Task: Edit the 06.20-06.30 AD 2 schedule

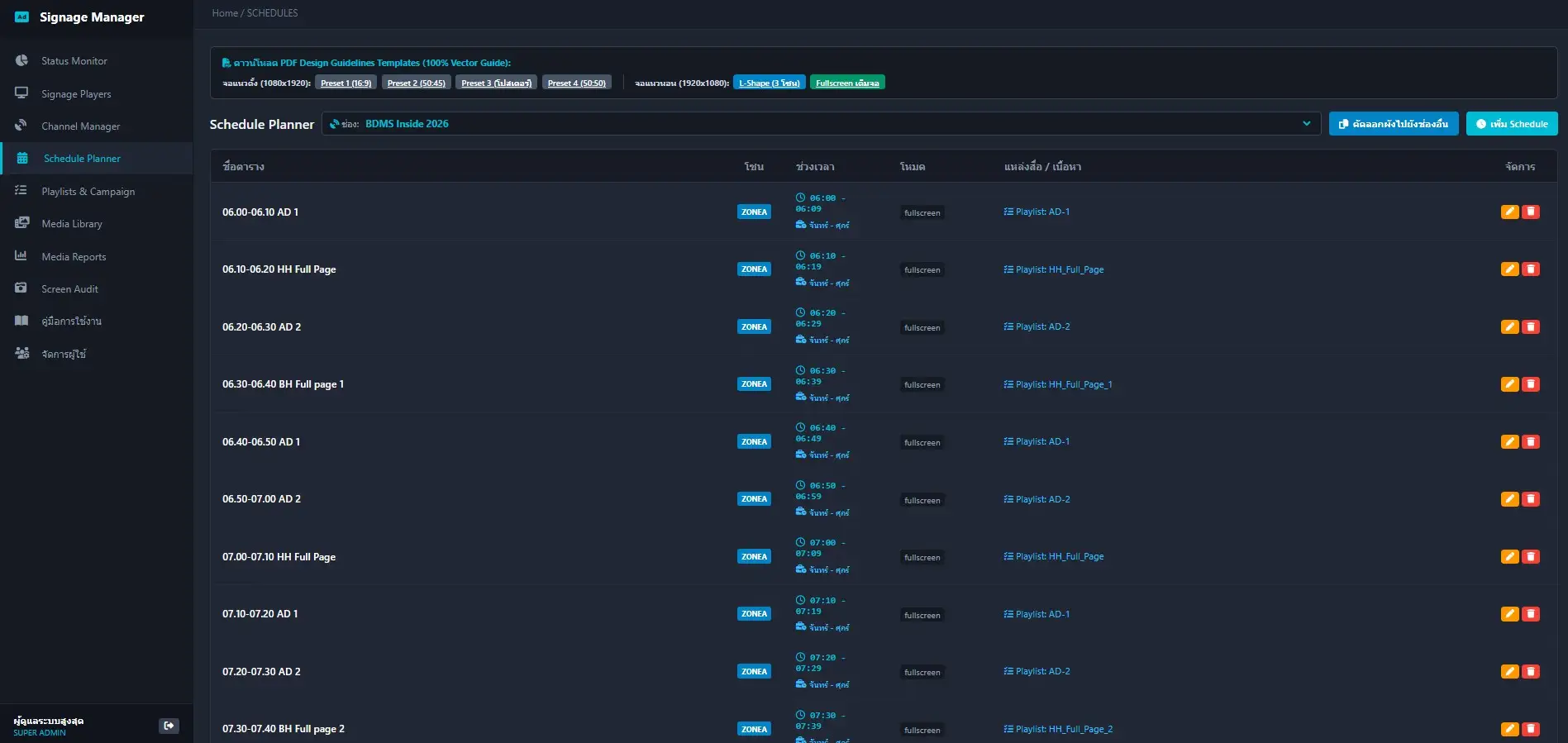Action: (x=1509, y=326)
